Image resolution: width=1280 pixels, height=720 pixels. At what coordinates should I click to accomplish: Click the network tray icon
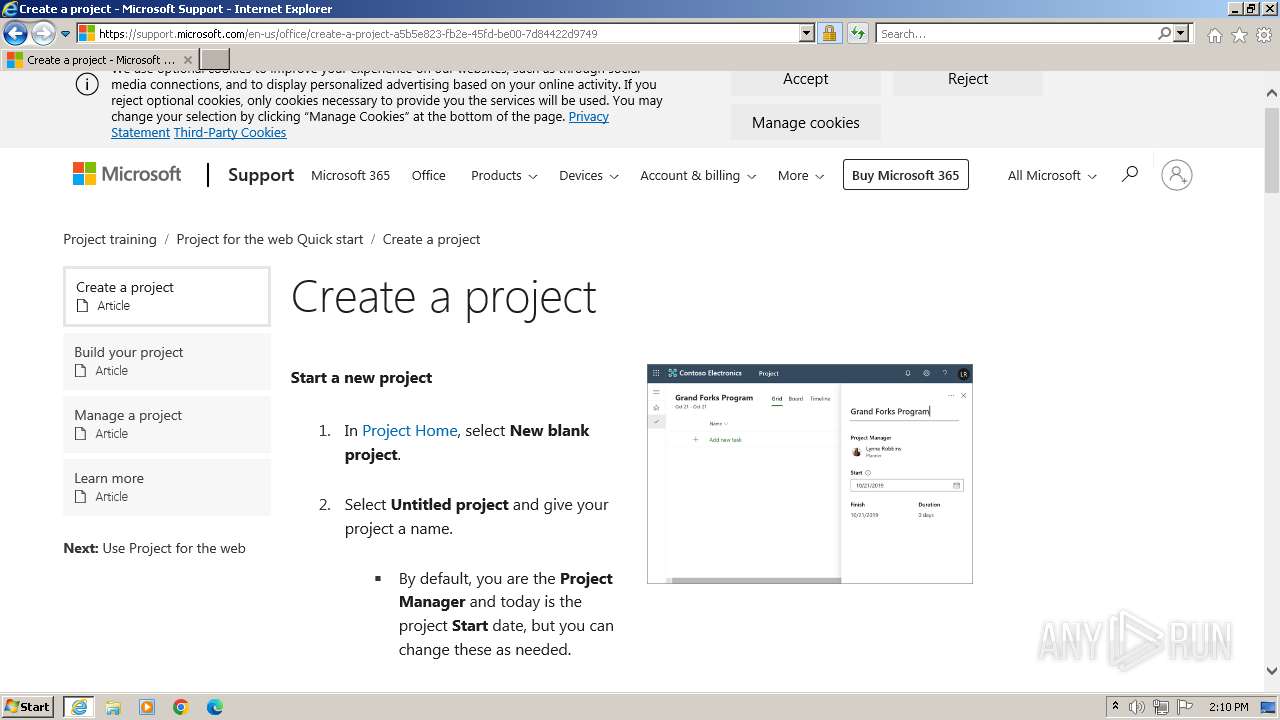point(1161,707)
